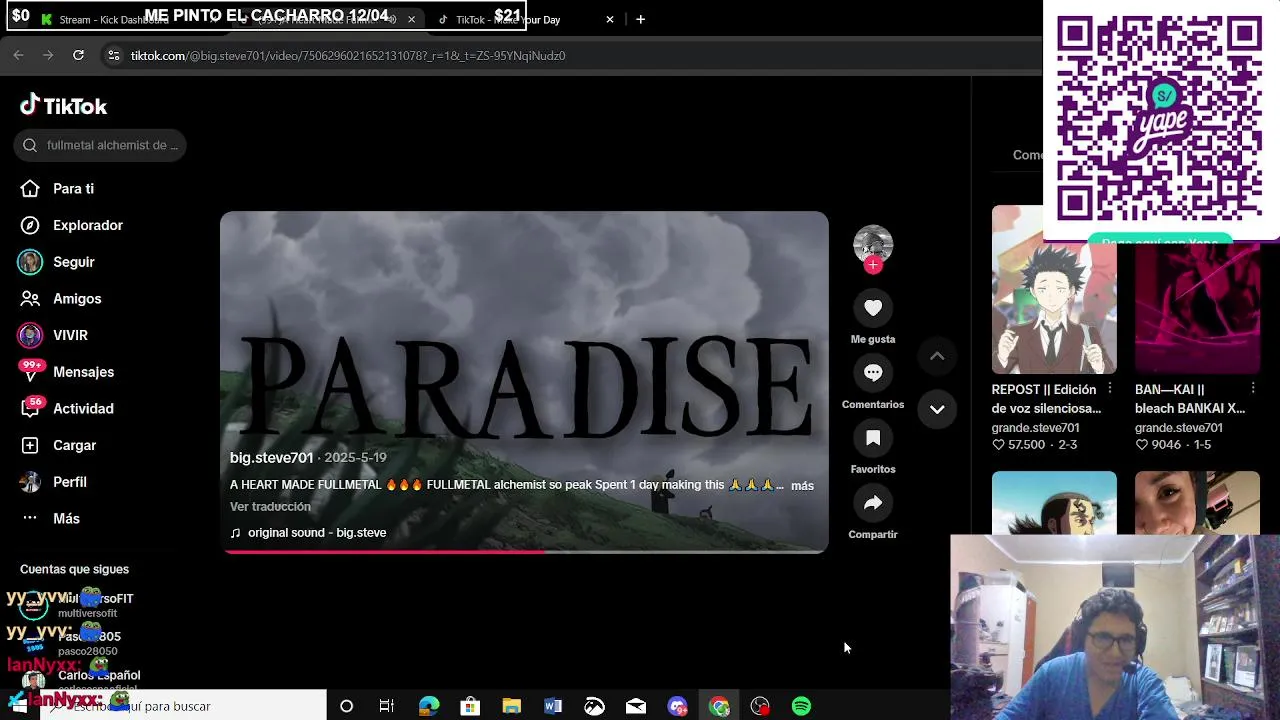Open Mensajes inbox

[67, 372]
